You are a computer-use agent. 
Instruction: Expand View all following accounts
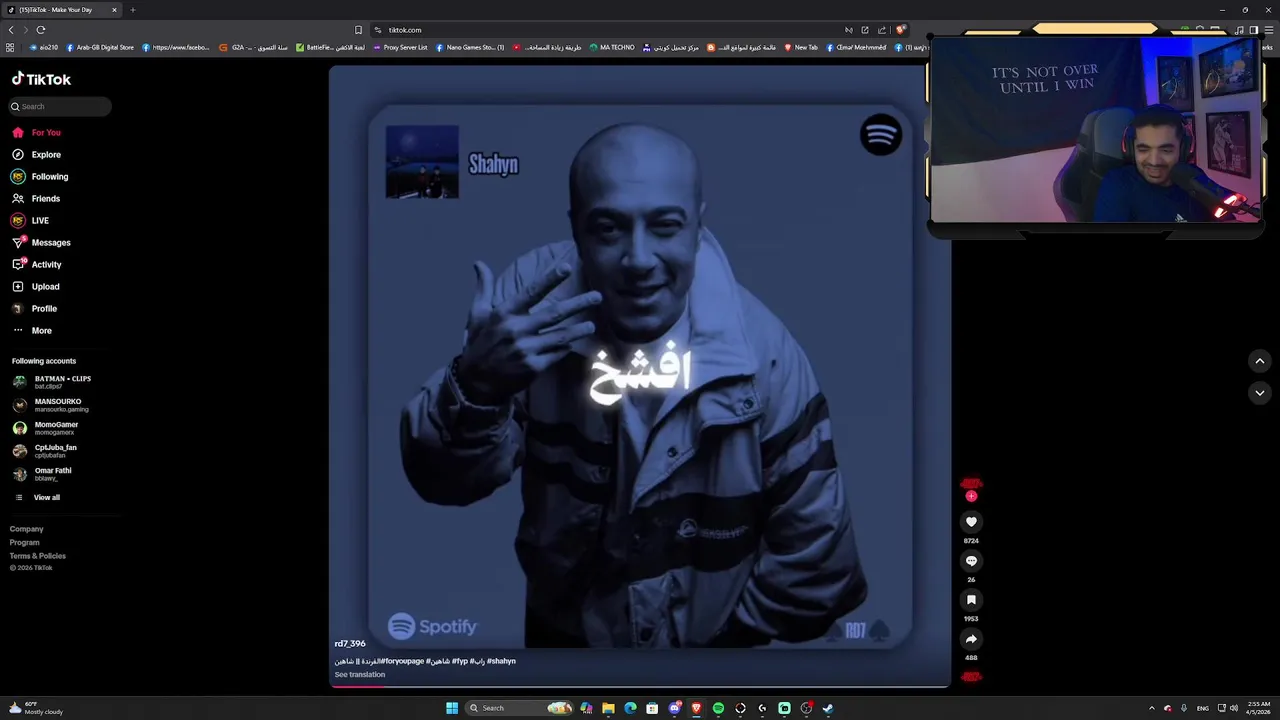(x=37, y=497)
